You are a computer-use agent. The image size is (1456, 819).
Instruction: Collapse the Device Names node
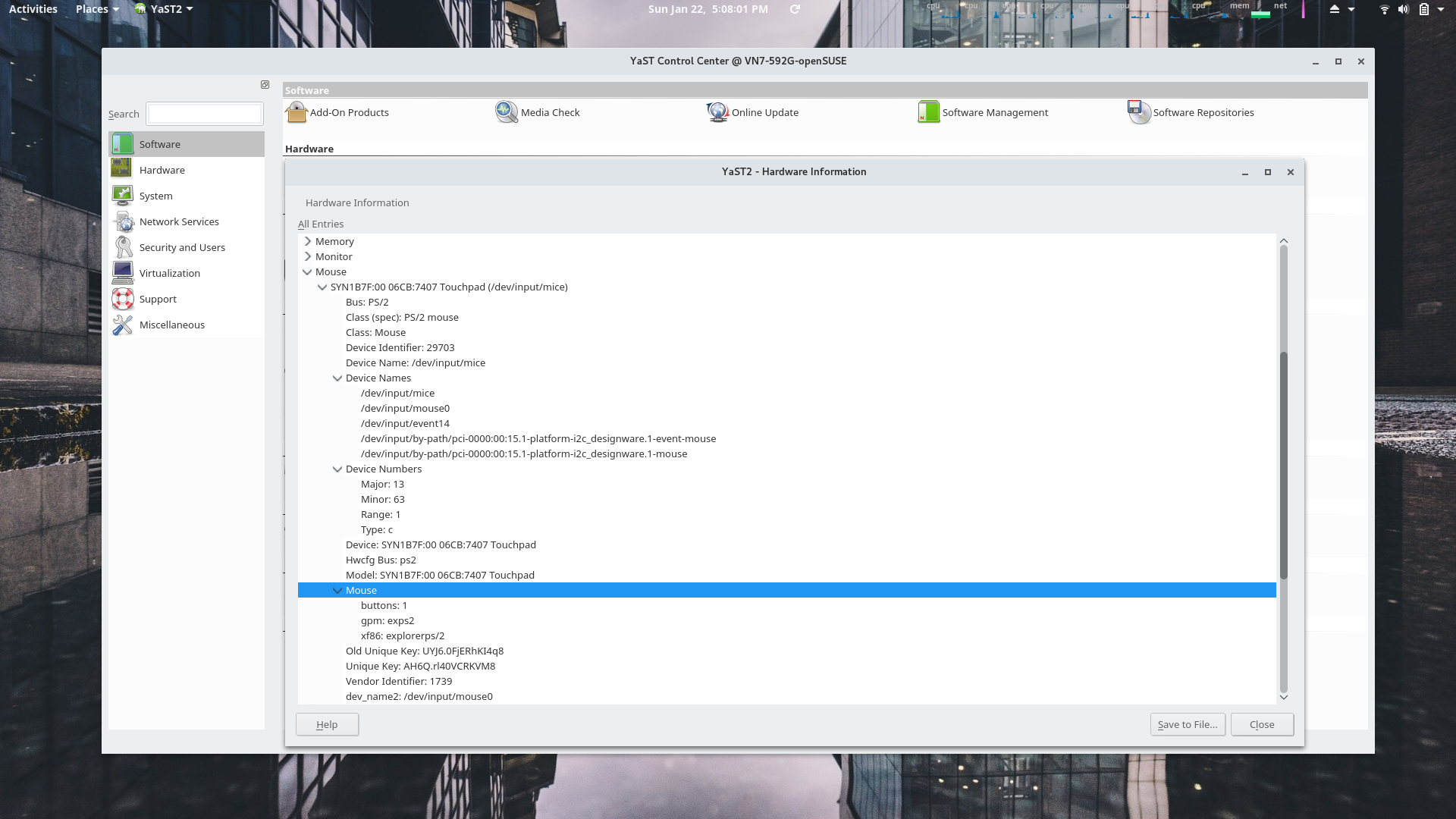point(337,378)
